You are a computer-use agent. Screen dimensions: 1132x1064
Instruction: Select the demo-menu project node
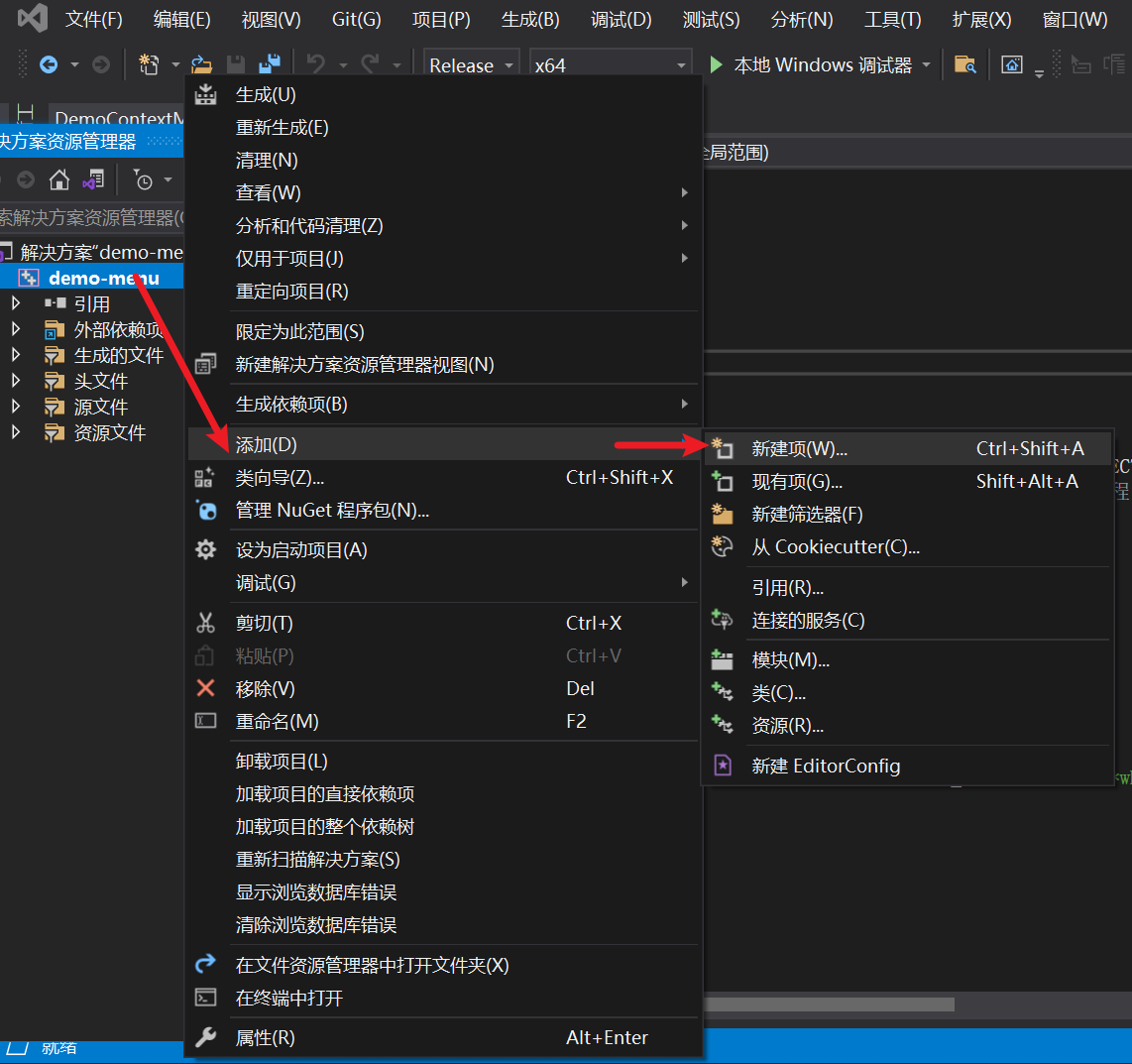[103, 278]
